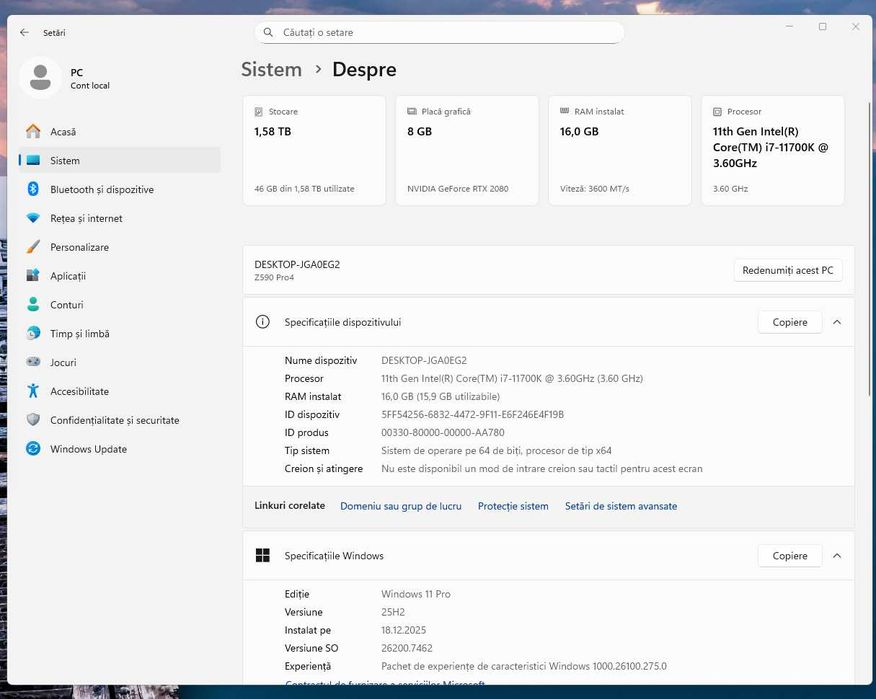The width and height of the screenshot is (876, 699).
Task: Click the Aplicații icon
Action: [x=33, y=275]
